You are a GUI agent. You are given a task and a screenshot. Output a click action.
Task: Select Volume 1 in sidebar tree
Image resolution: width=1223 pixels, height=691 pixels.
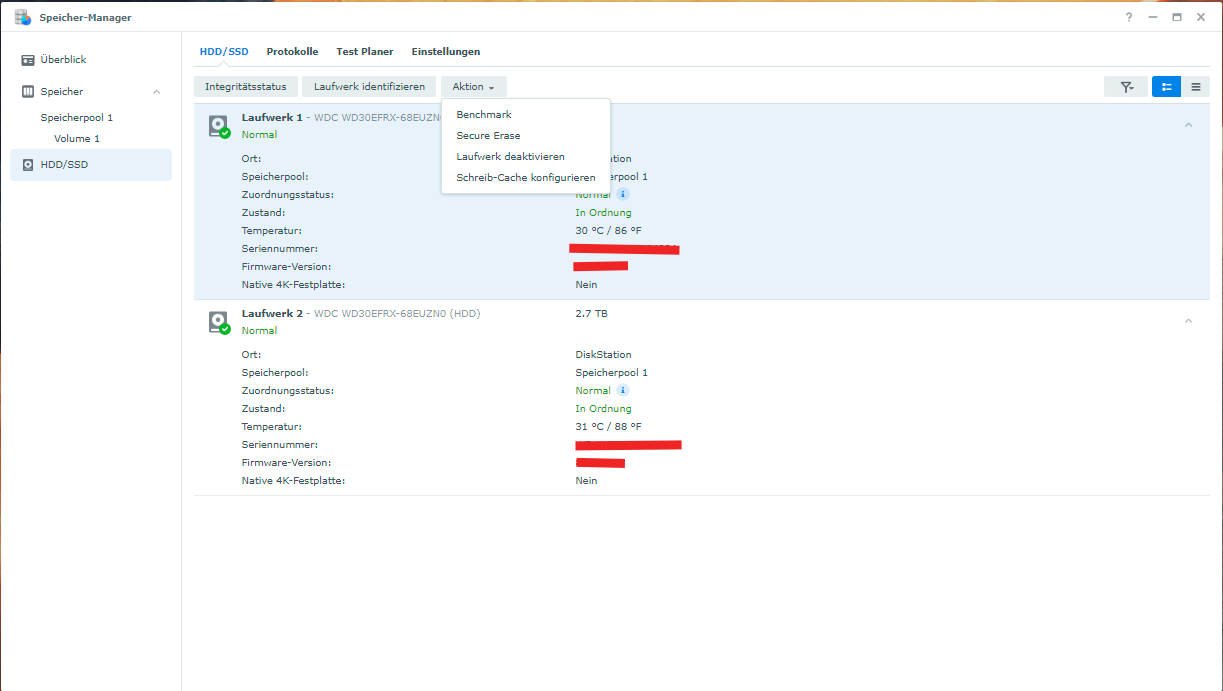click(x=77, y=139)
